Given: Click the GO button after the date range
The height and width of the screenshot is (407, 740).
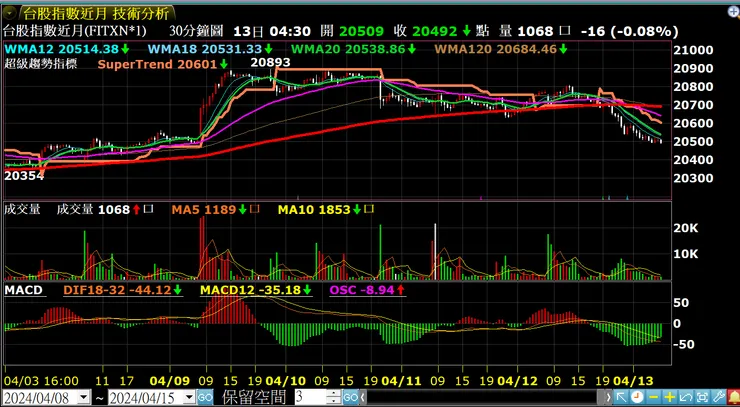Looking at the screenshot, I should 204,398.
